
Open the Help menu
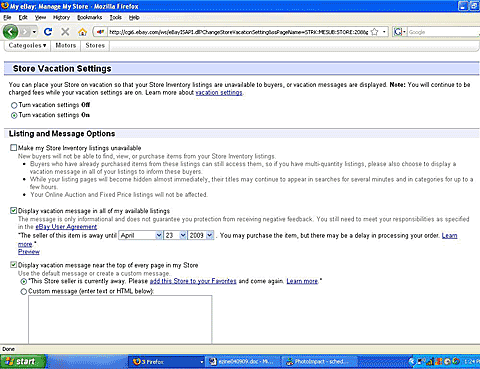pos(134,17)
